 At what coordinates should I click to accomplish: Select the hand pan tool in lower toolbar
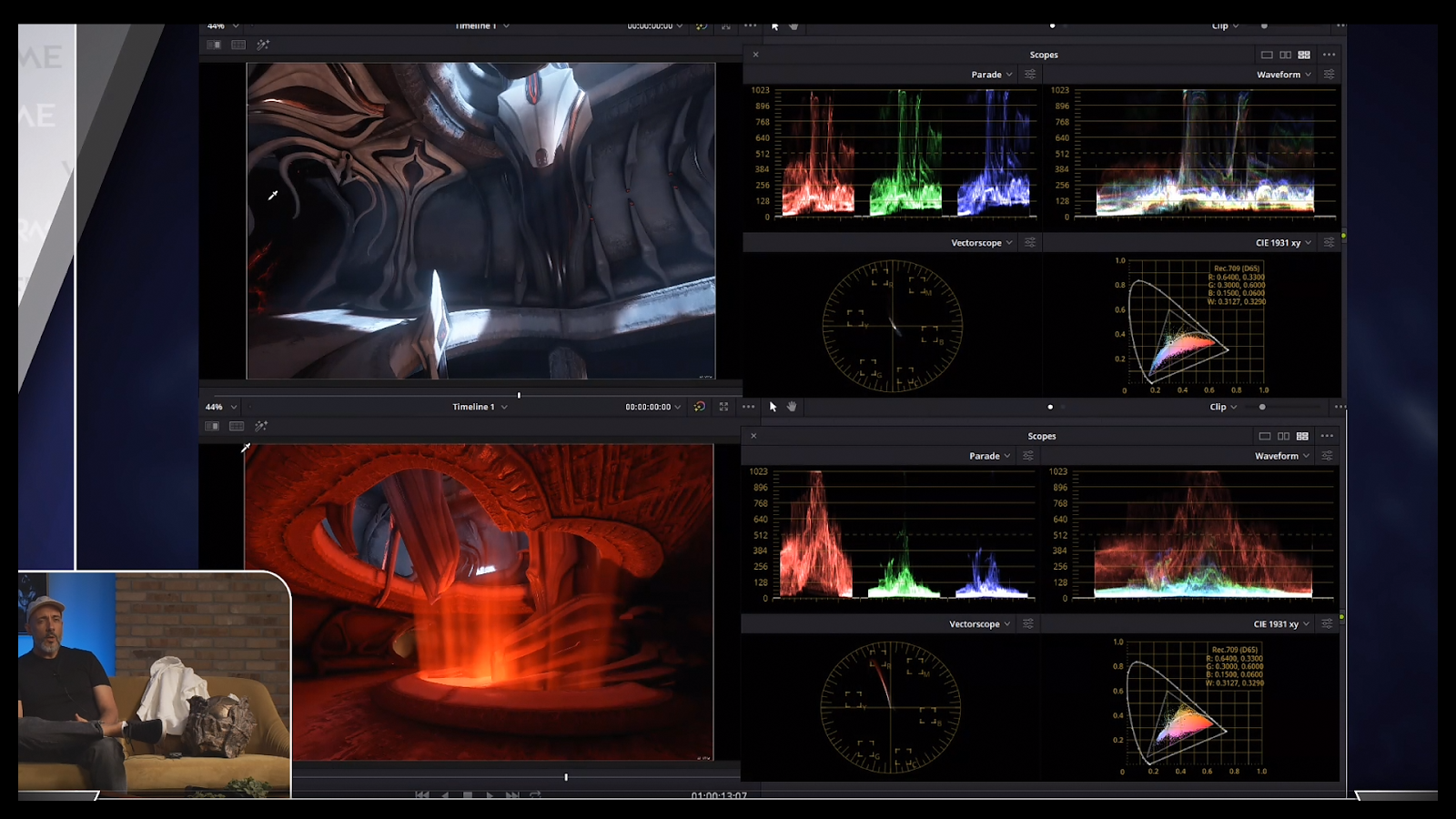792,407
